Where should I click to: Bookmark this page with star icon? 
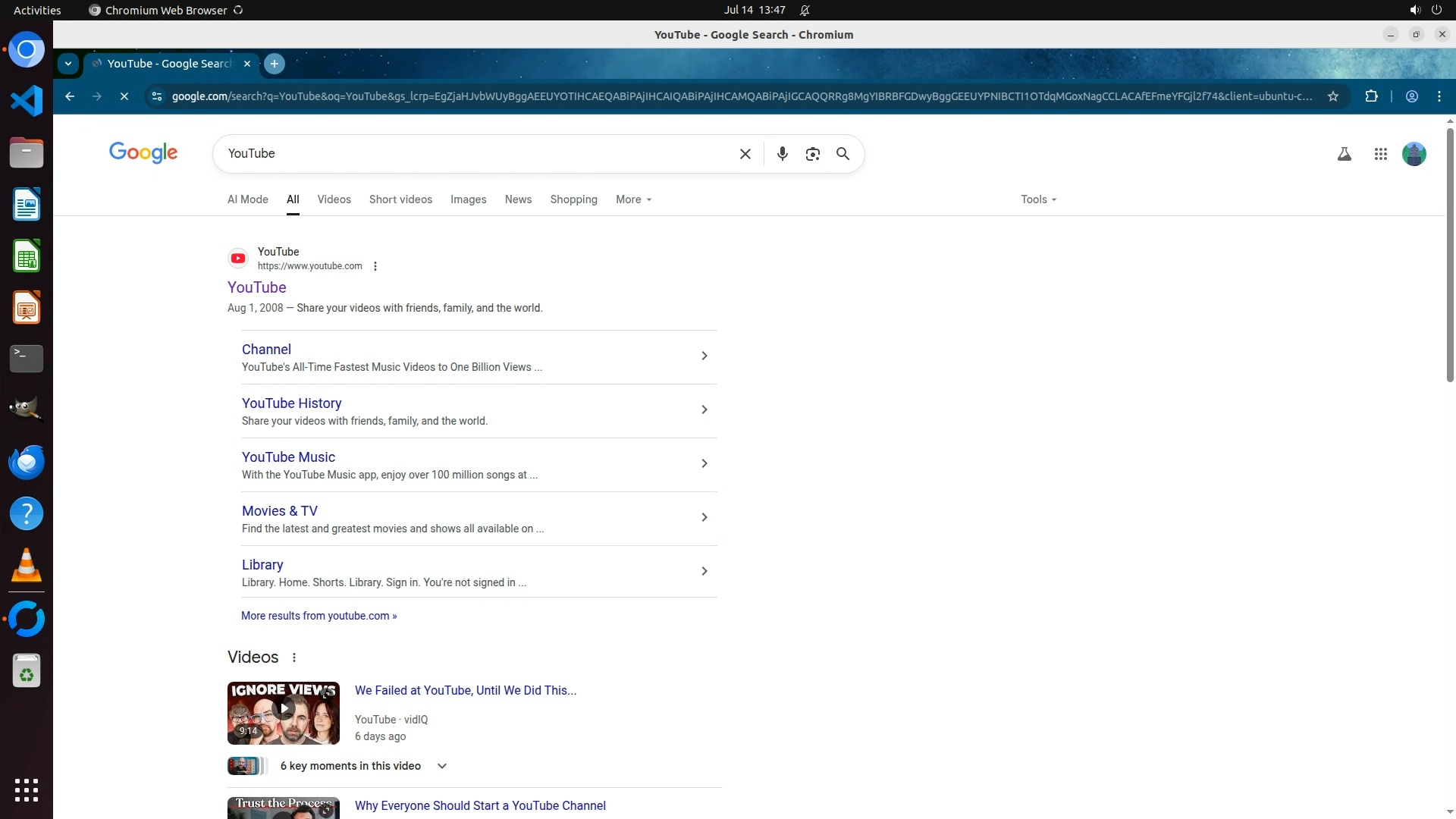1332,96
